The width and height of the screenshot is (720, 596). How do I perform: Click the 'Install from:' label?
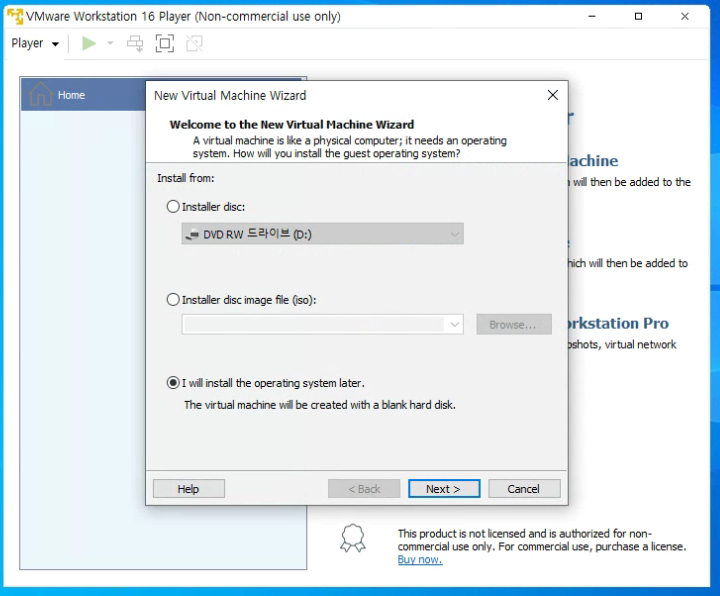tap(186, 178)
